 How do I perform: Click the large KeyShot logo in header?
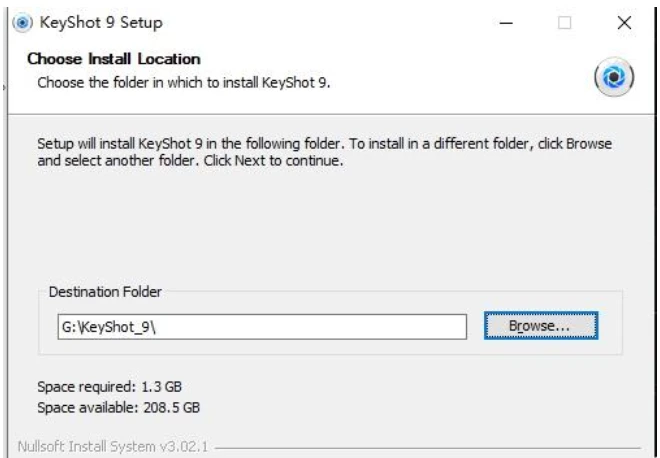[x=614, y=77]
